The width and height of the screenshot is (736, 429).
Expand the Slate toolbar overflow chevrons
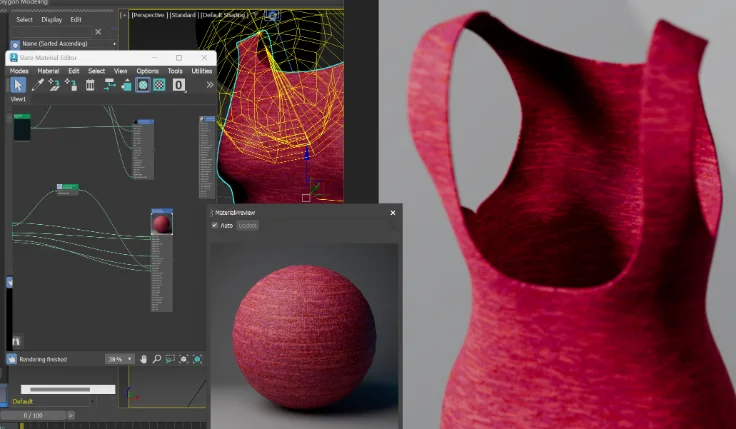click(210, 85)
